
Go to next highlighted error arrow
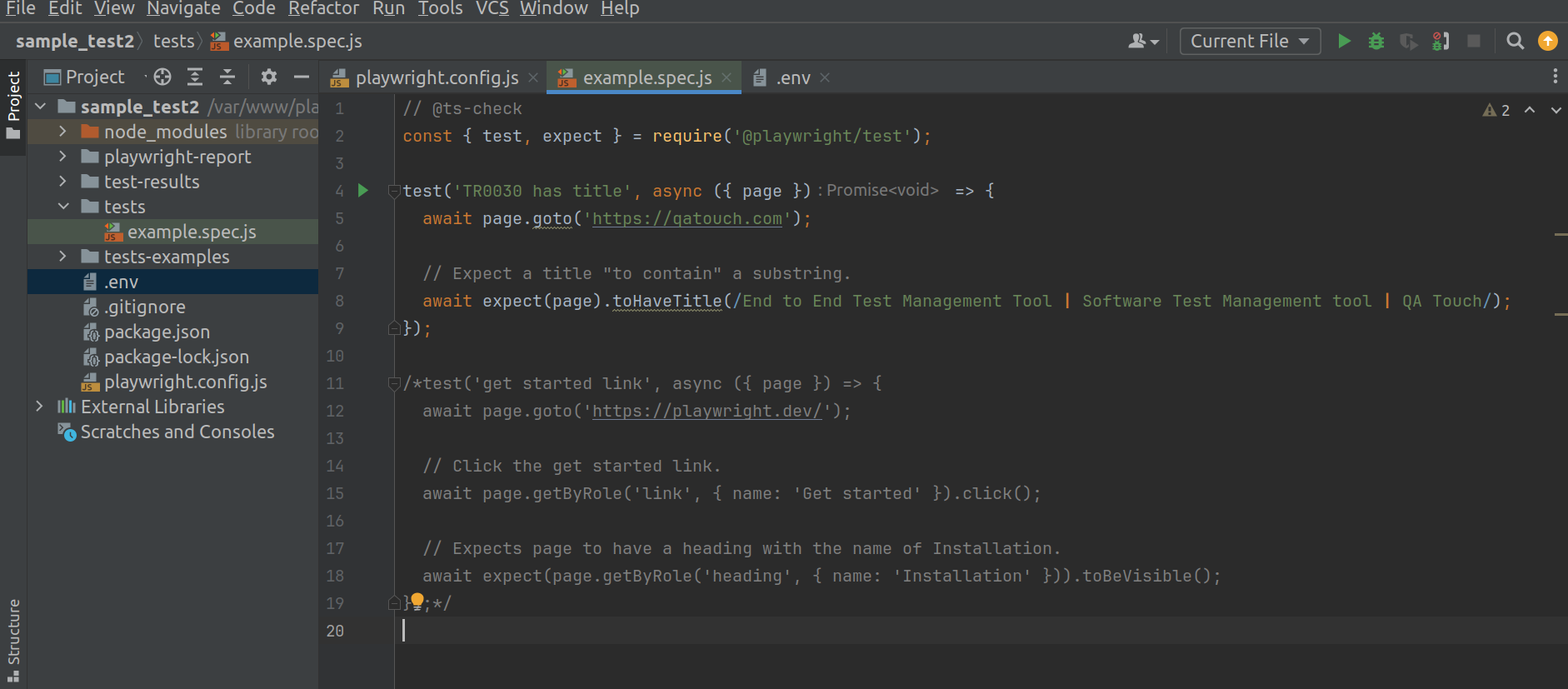[1556, 110]
